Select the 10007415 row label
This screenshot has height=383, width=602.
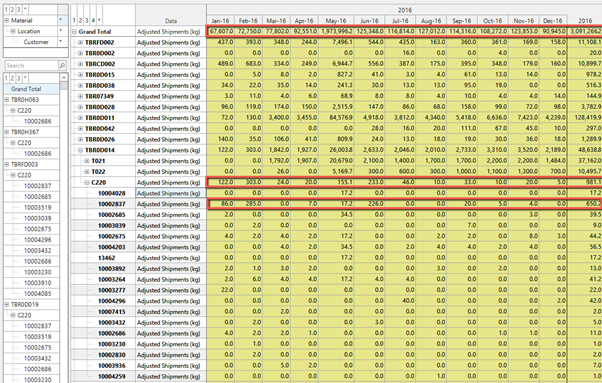click(111, 312)
